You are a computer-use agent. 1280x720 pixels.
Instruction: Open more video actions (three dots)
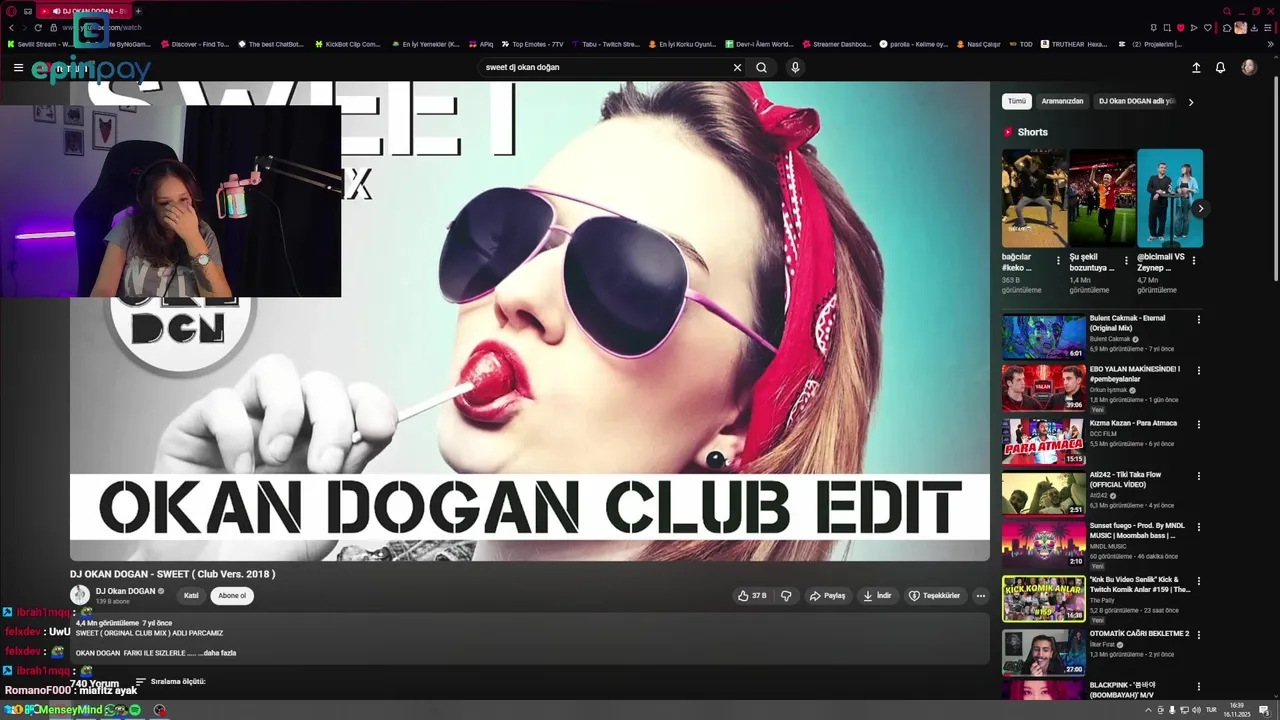tap(981, 595)
